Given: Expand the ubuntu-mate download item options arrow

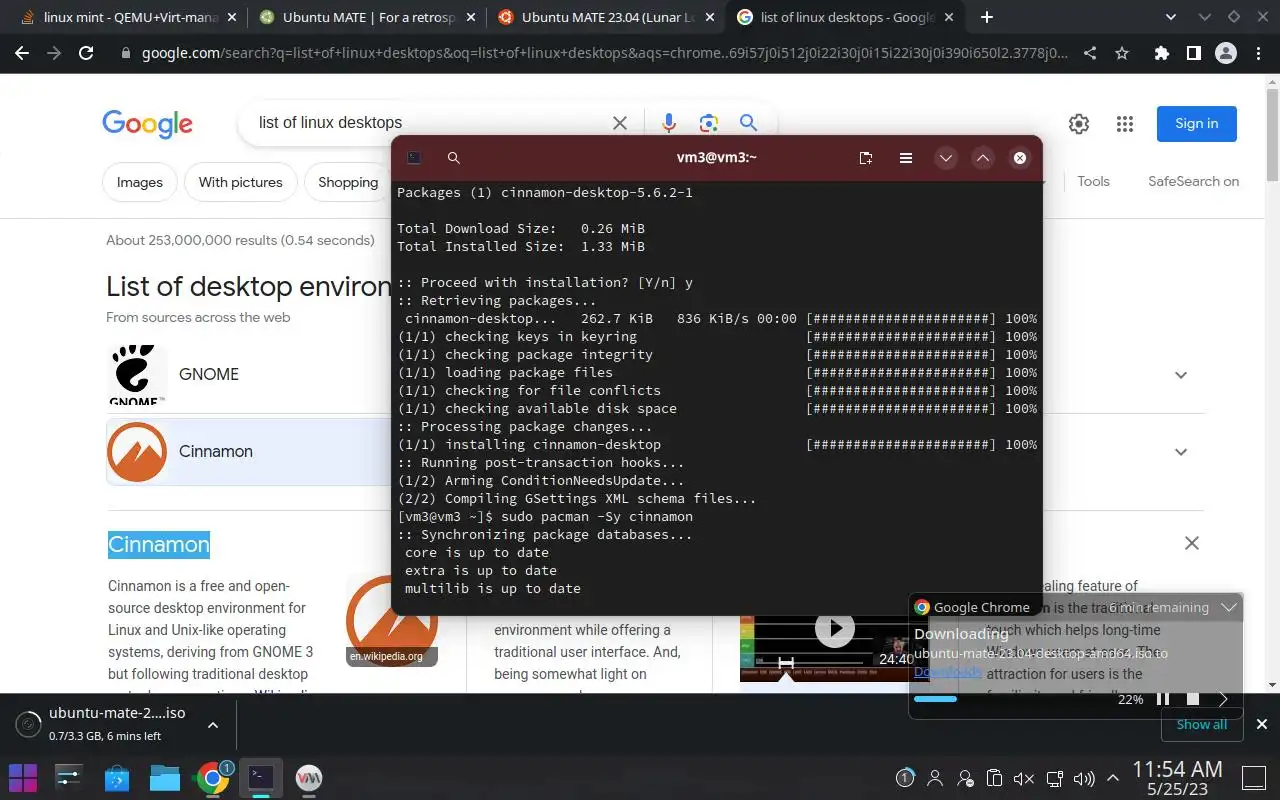Looking at the screenshot, I should 212,725.
